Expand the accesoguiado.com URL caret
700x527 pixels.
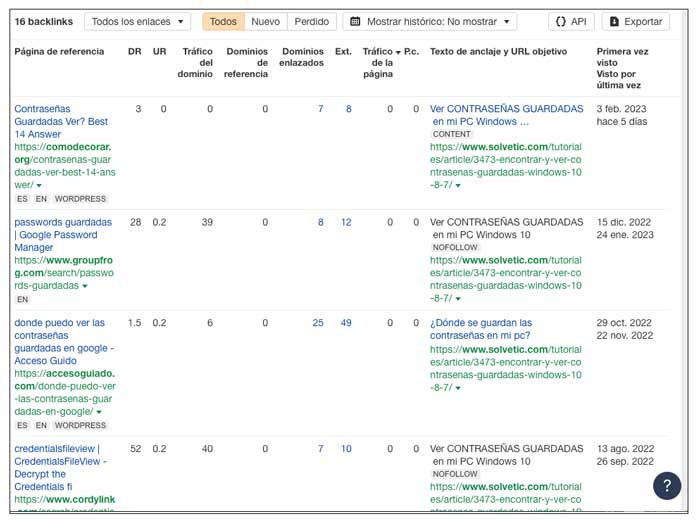(98, 412)
